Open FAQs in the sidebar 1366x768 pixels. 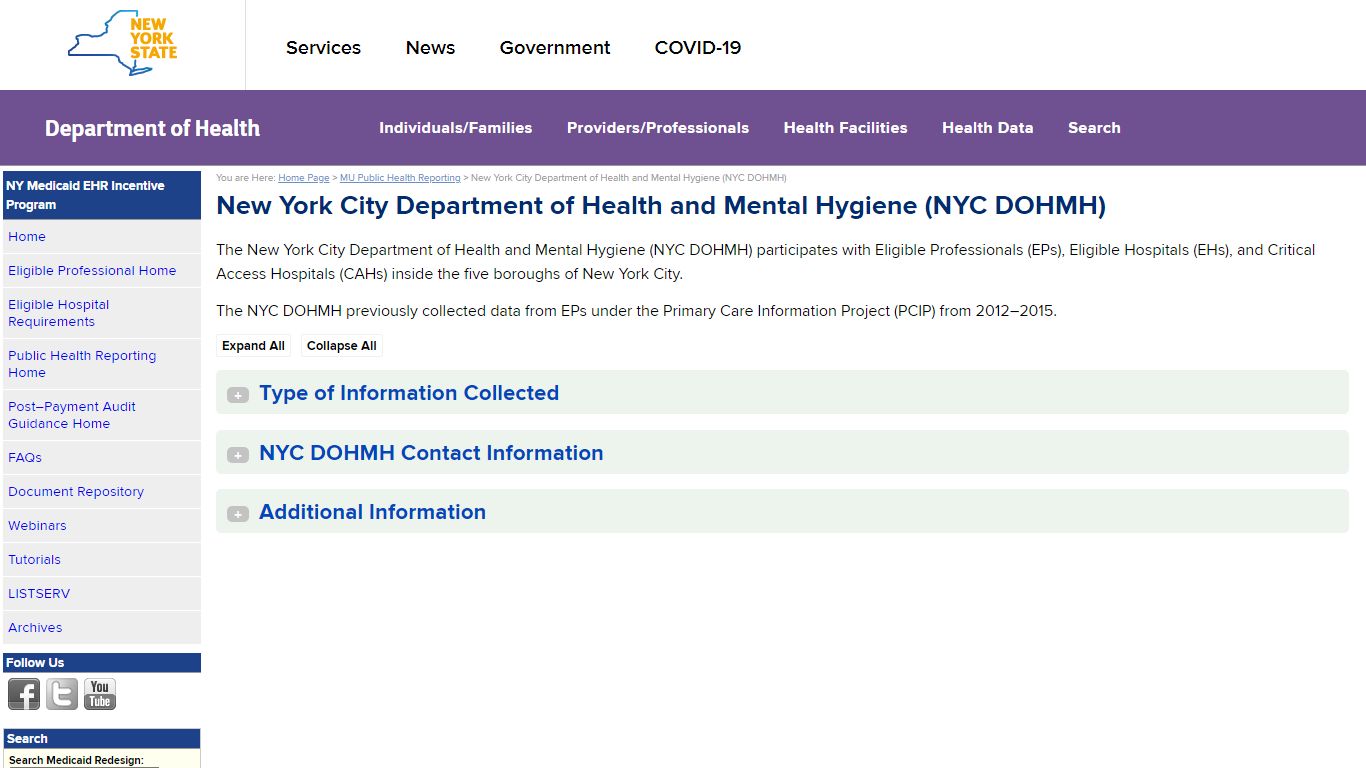pyautogui.click(x=25, y=458)
